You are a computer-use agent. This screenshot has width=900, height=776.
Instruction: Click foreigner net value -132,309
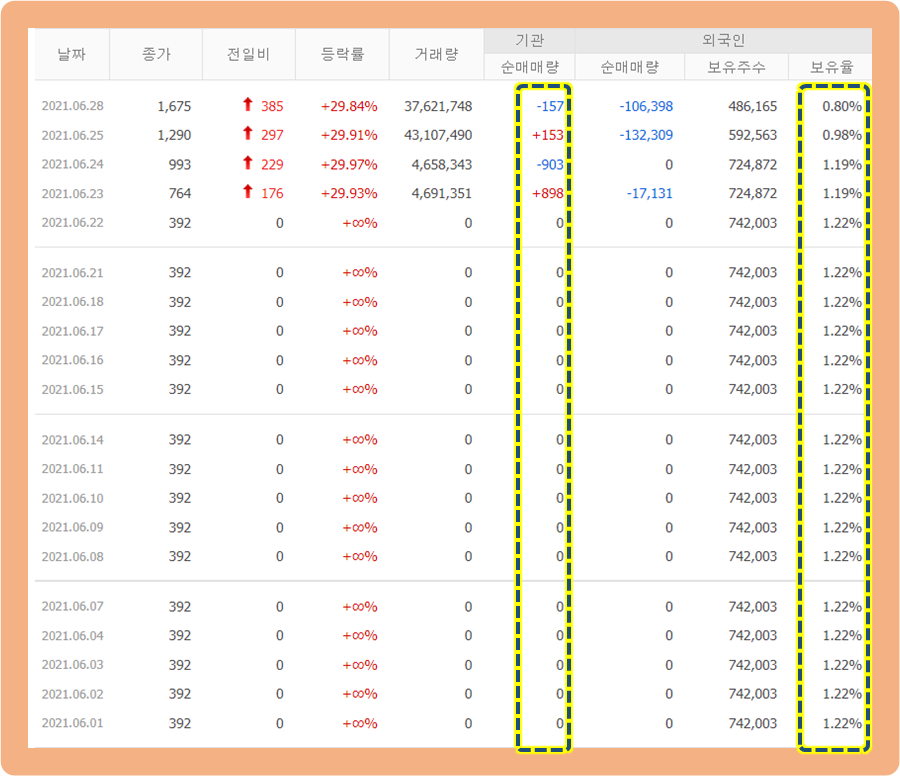(646, 135)
